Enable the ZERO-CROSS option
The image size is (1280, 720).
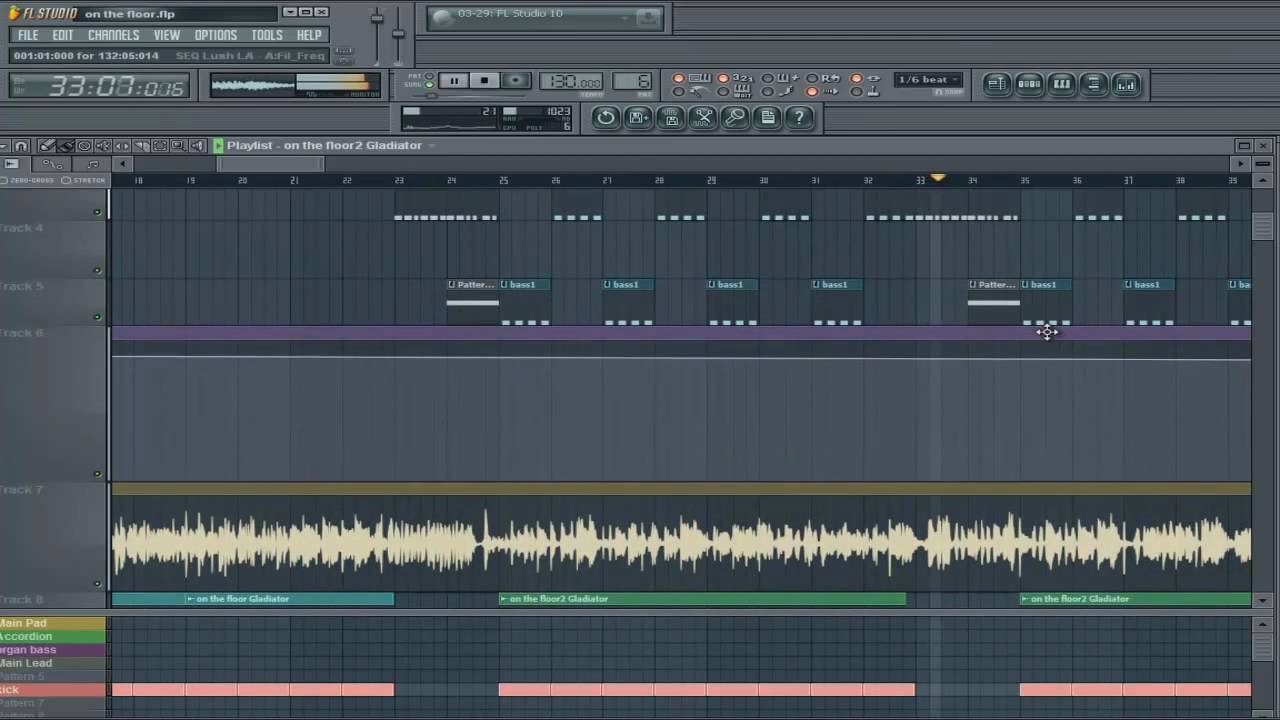28,180
